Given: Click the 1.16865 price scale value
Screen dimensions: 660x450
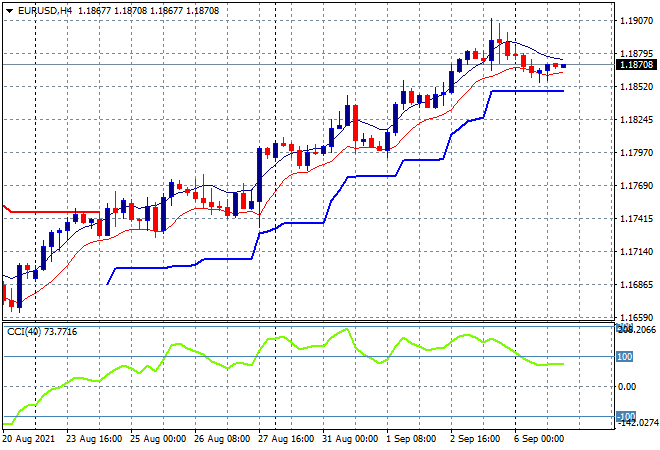Looking at the screenshot, I should [636, 285].
